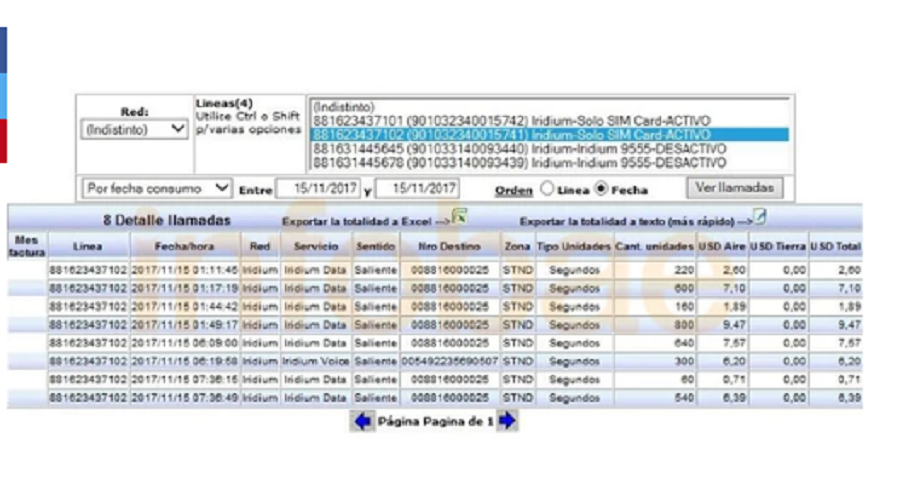Select the Fecha order radio button
The height and width of the screenshot is (487, 900).
[x=602, y=188]
